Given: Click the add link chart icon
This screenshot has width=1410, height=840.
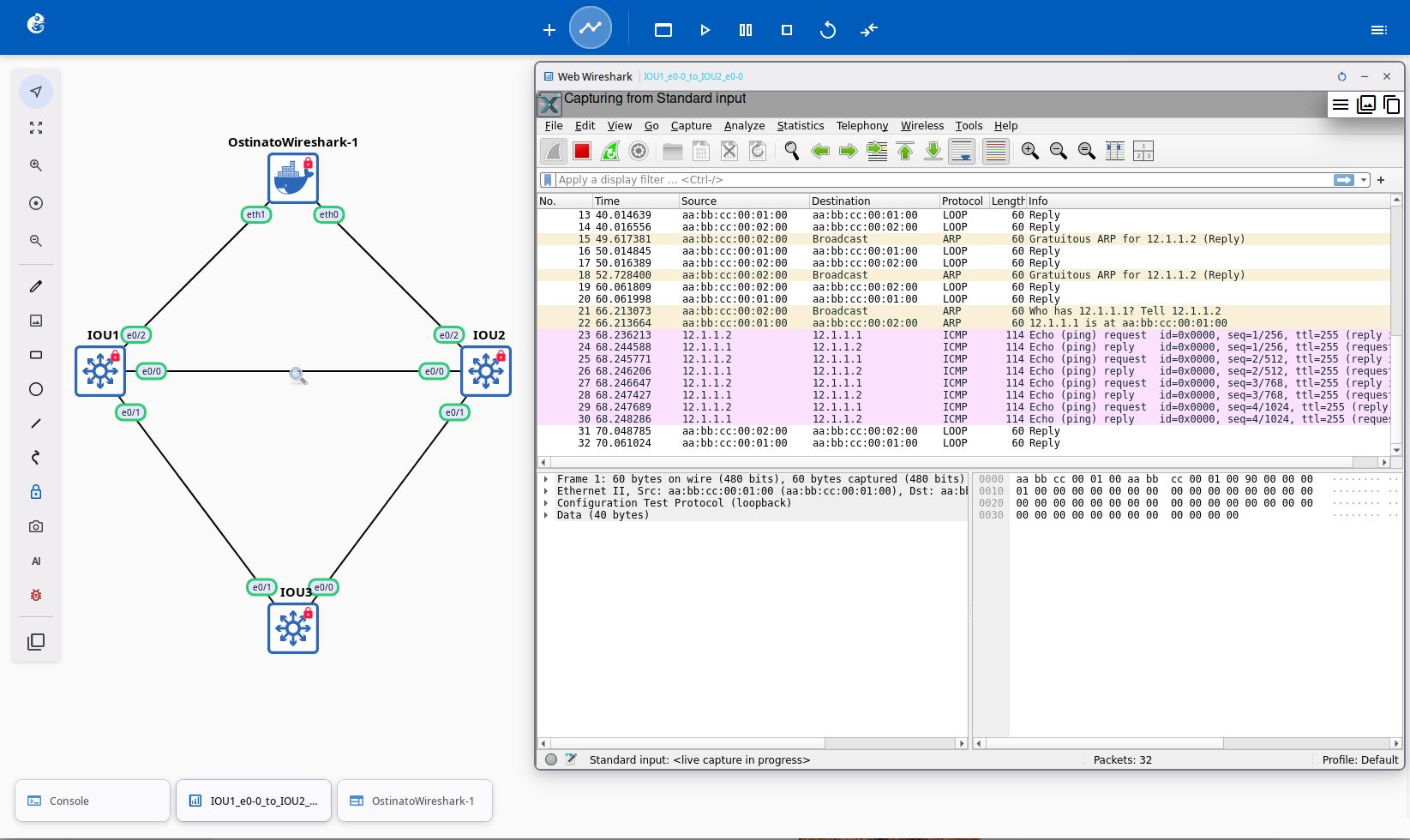Looking at the screenshot, I should [x=591, y=28].
